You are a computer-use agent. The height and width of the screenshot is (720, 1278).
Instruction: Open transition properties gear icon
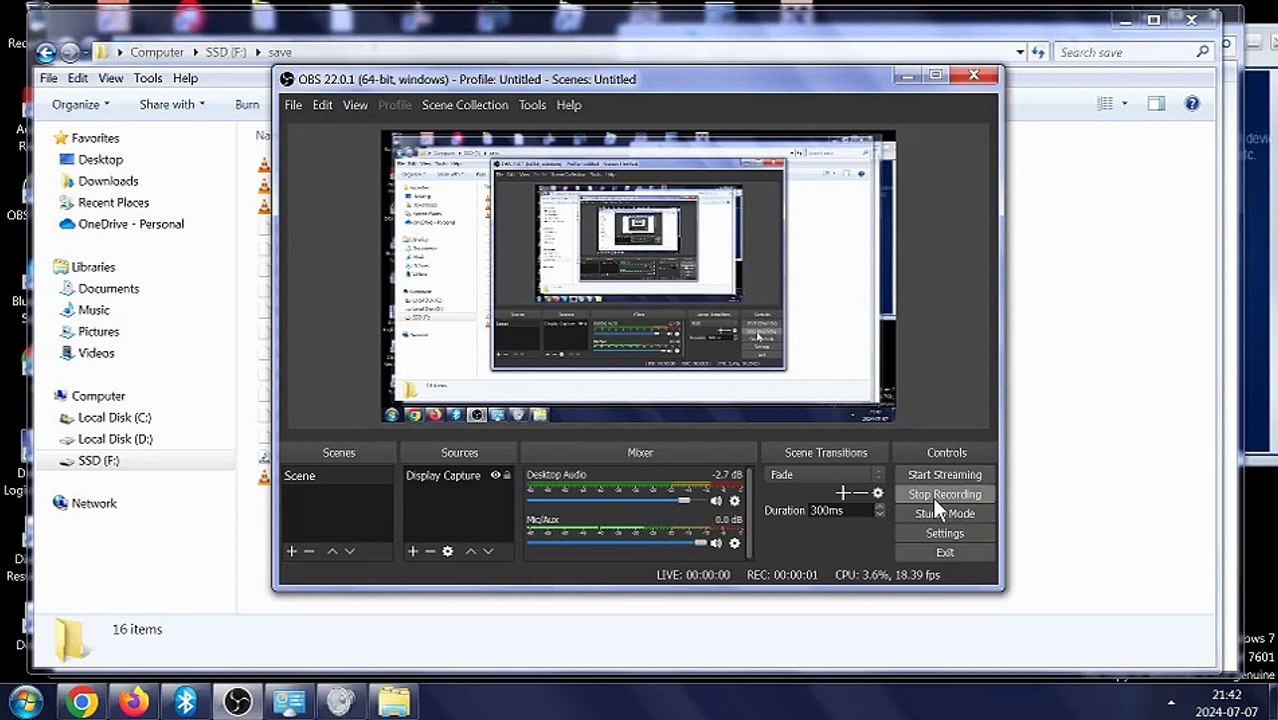click(878, 493)
